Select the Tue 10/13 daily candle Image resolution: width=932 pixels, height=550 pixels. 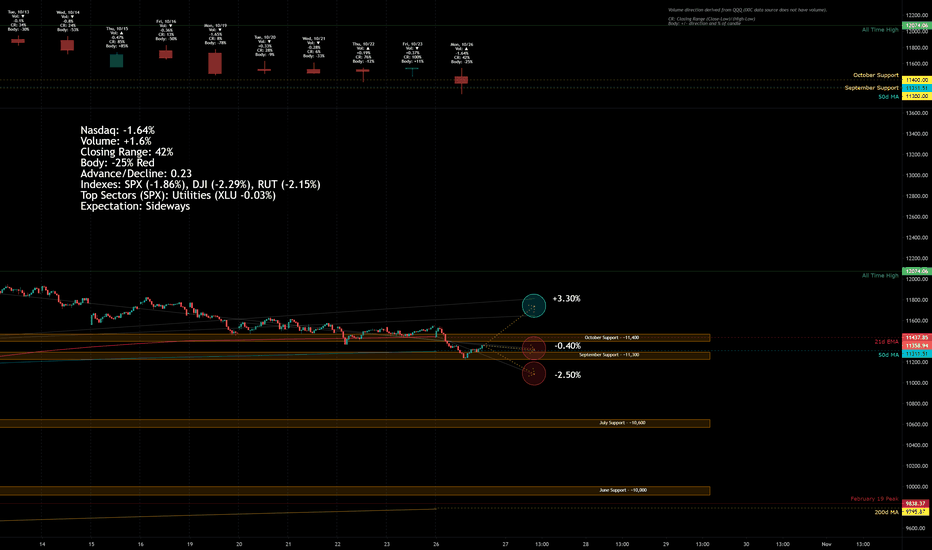point(18,40)
